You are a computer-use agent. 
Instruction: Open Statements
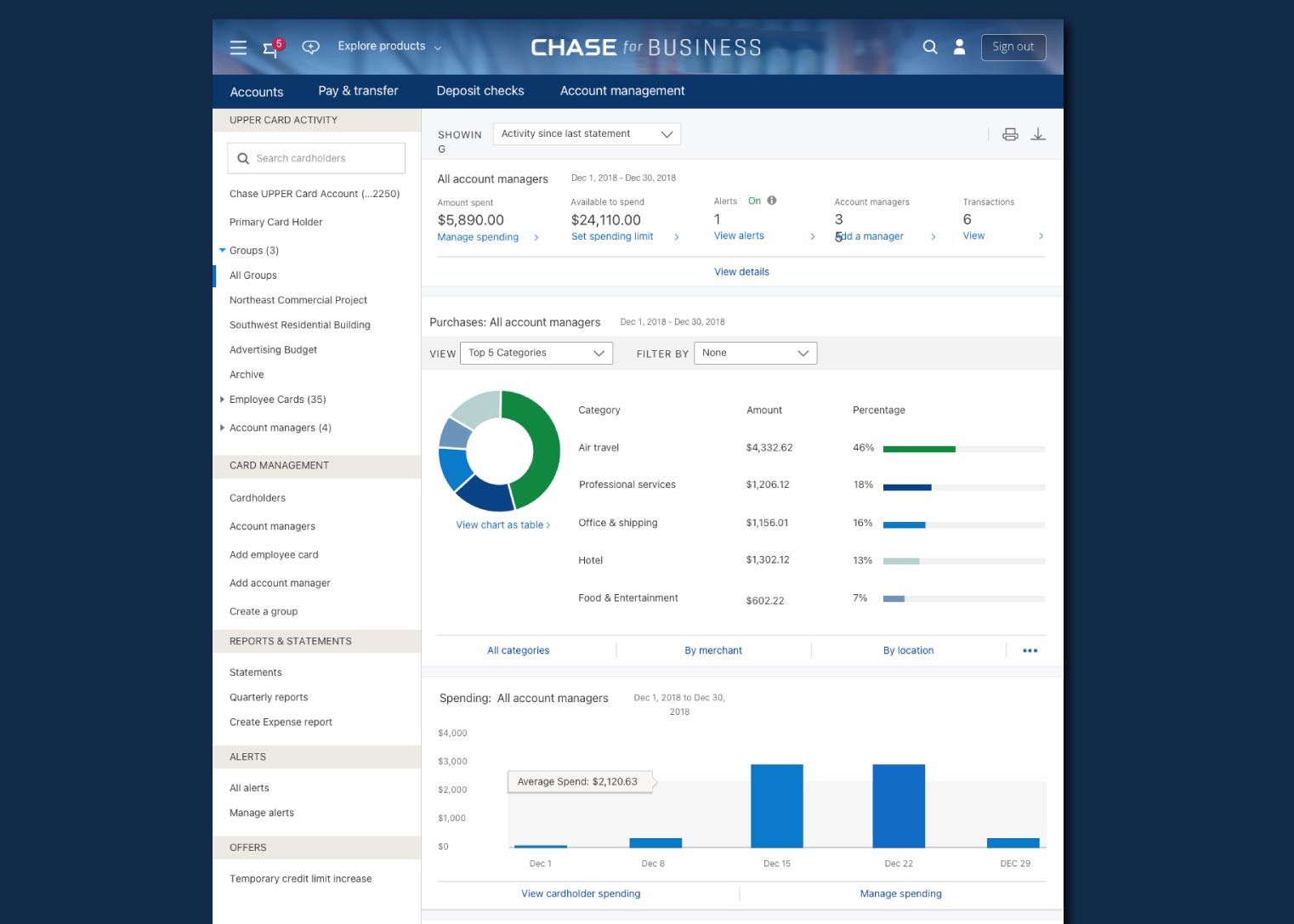coord(255,672)
